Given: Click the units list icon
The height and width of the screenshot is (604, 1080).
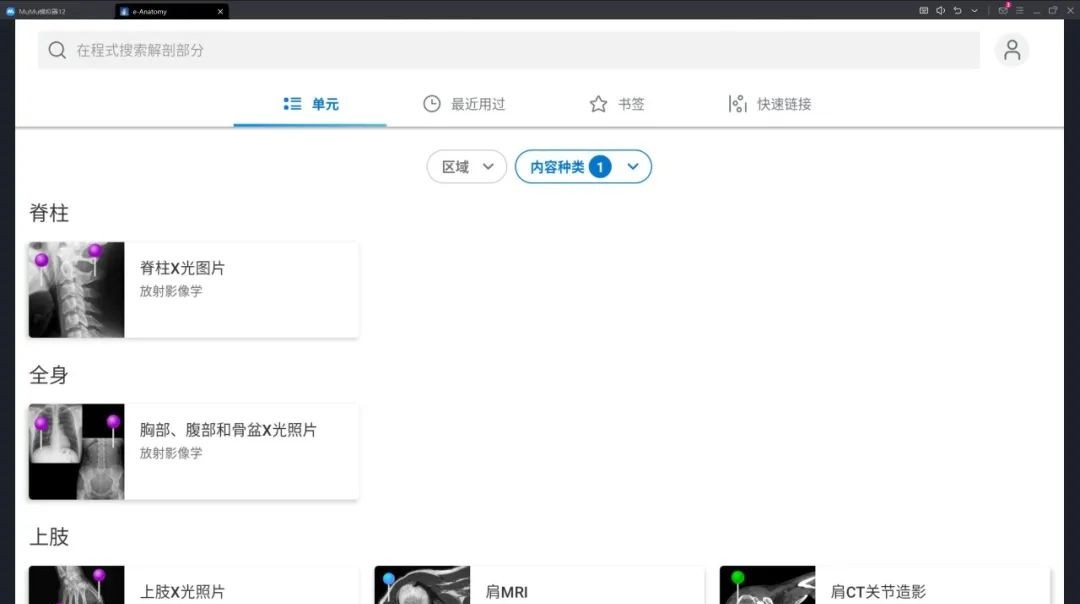Looking at the screenshot, I should [x=293, y=103].
